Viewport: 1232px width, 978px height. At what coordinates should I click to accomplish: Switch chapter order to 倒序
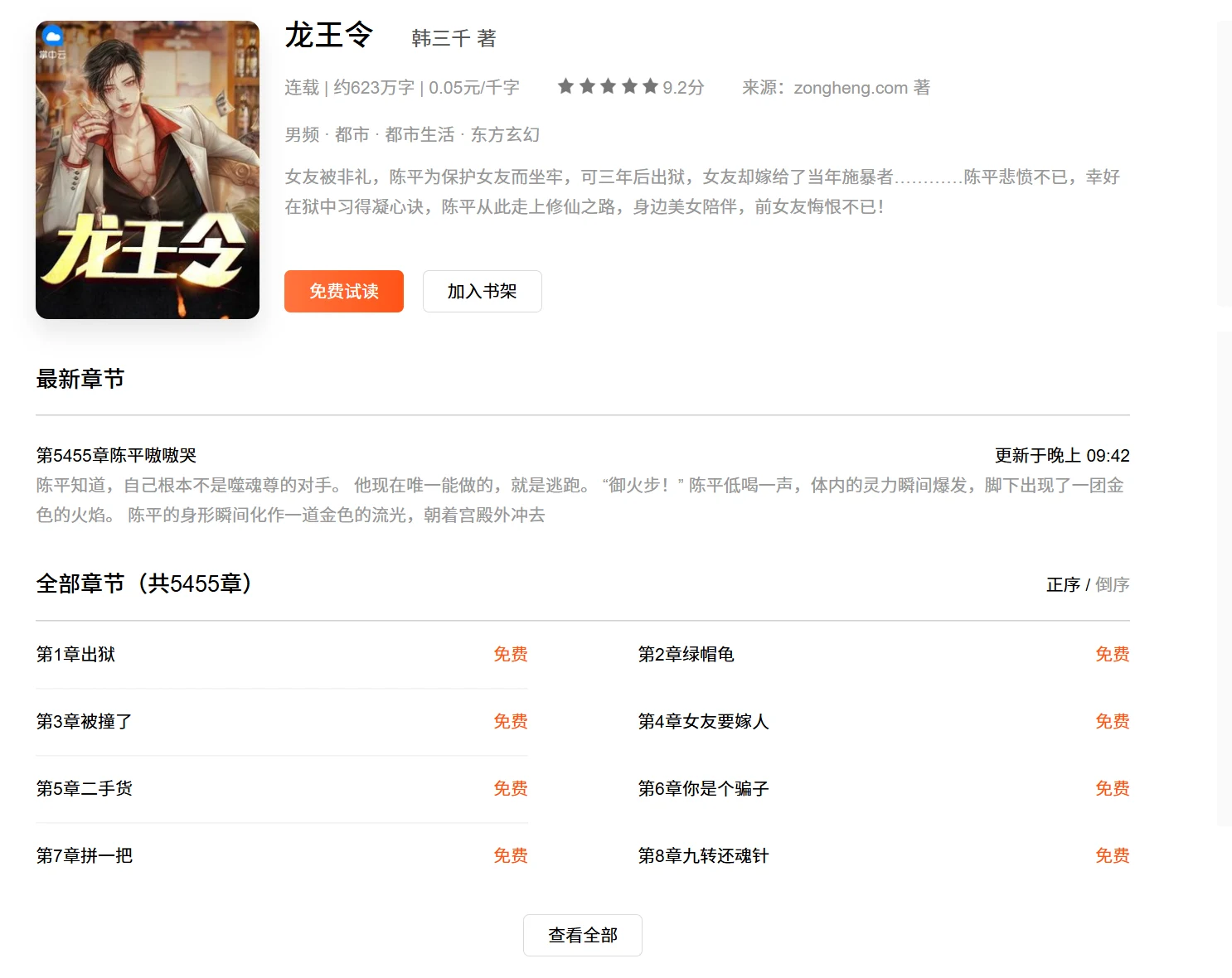[1112, 584]
